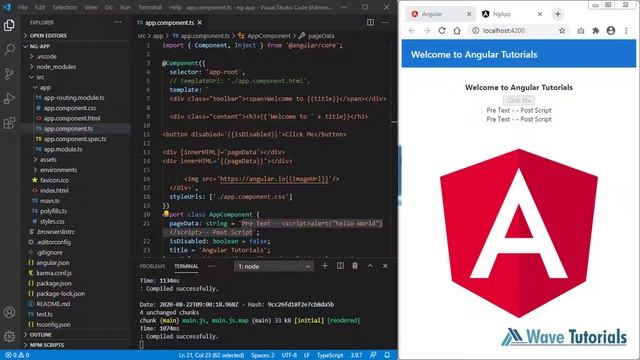Open Manage gear in activity bar
The image size is (640, 360).
(x=9, y=336)
